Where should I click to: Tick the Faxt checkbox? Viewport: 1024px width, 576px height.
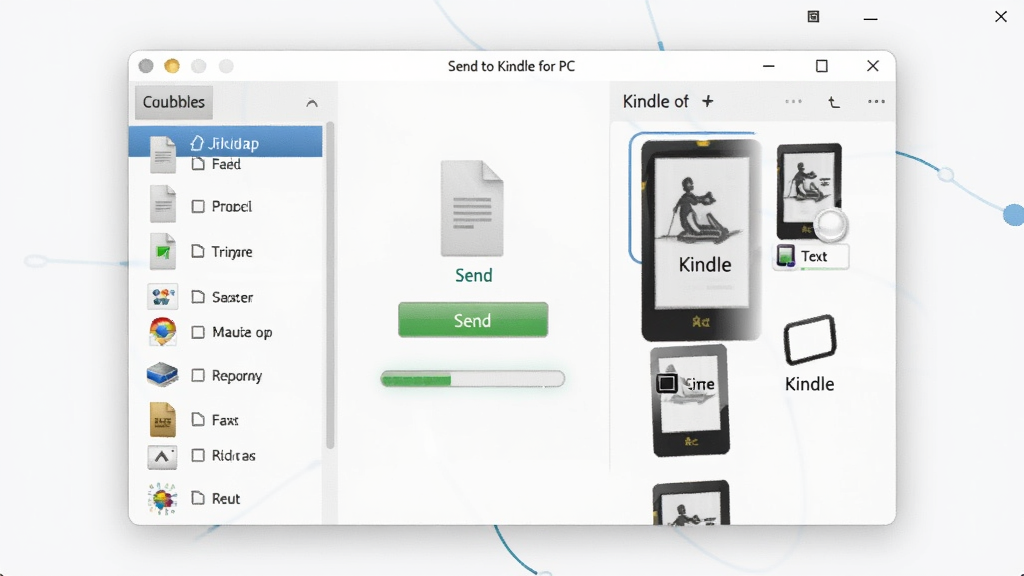click(x=198, y=419)
